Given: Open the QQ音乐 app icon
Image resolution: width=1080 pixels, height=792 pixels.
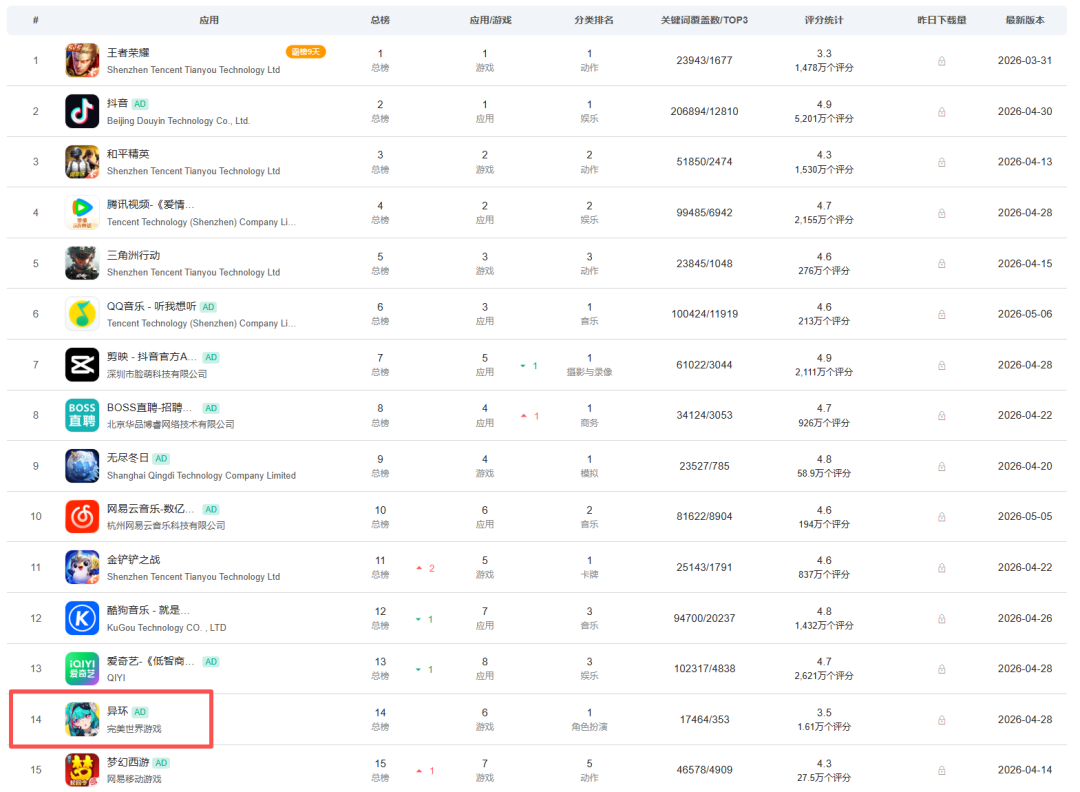Looking at the screenshot, I should click(x=82, y=314).
